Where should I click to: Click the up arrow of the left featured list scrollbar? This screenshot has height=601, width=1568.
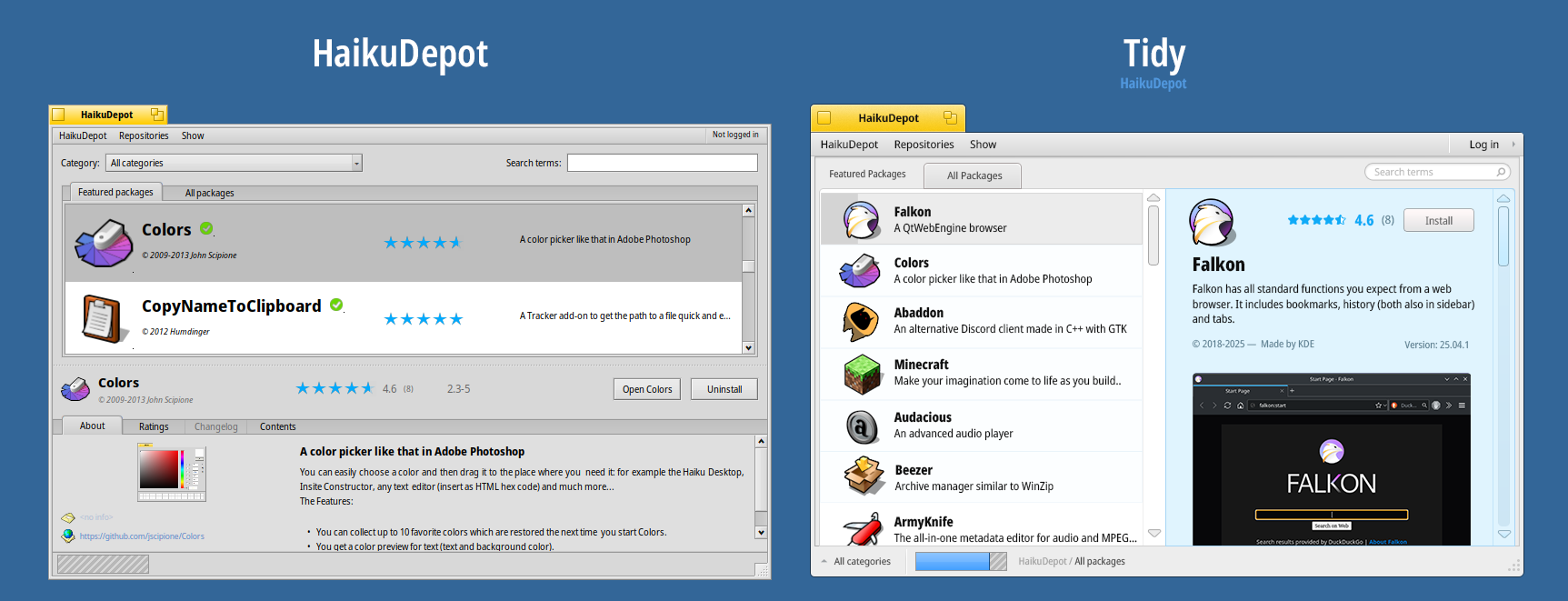(x=748, y=210)
